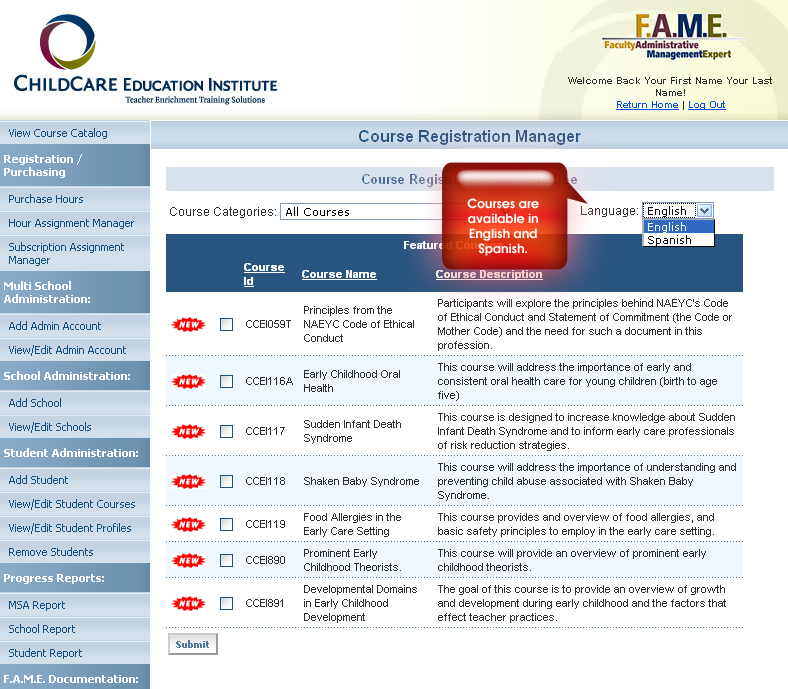788x689 pixels.
Task: Enable checkbox for course CCEI119
Action: coord(227,525)
